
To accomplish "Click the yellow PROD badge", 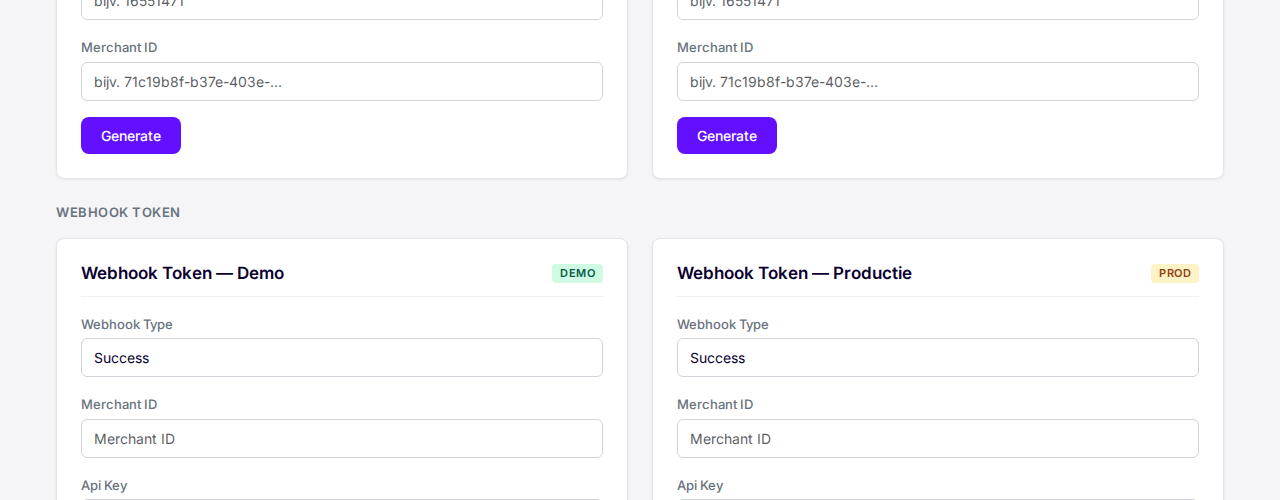I will (1175, 273).
